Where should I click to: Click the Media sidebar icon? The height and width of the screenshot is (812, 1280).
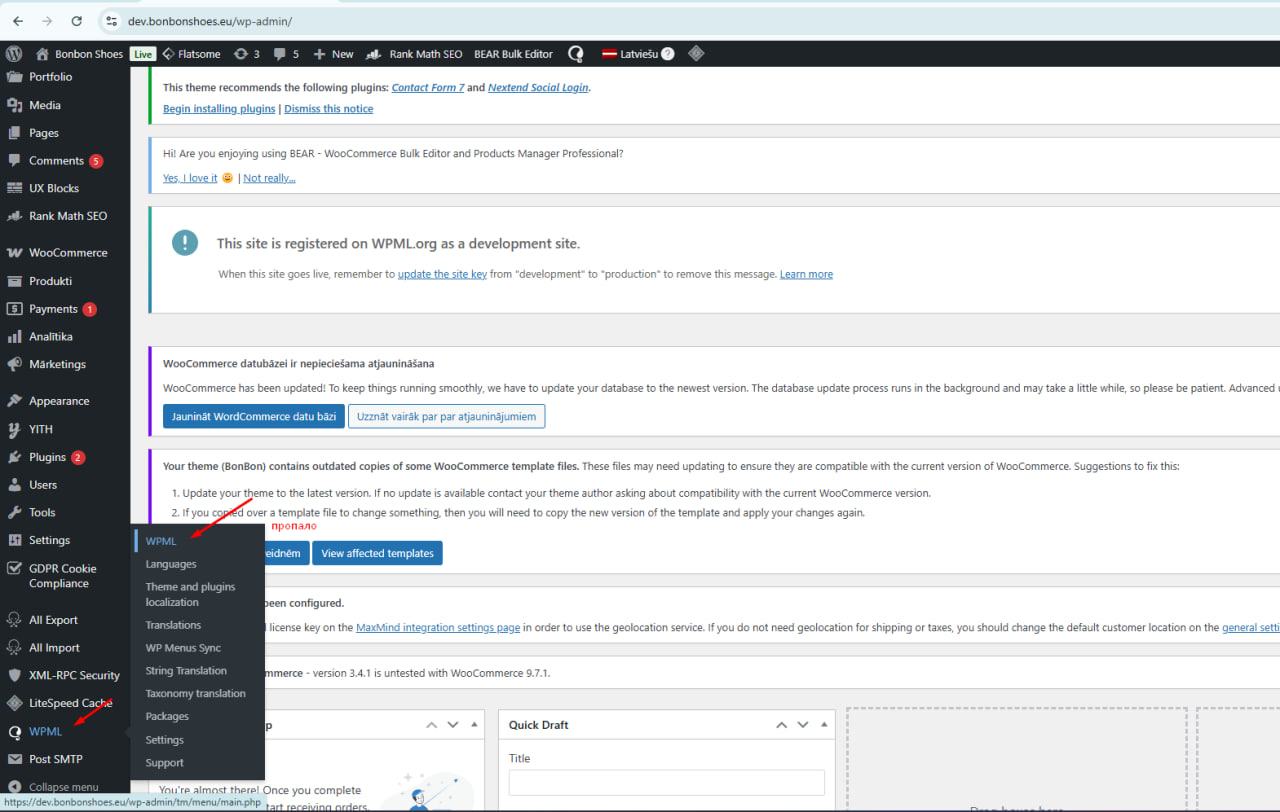point(14,105)
